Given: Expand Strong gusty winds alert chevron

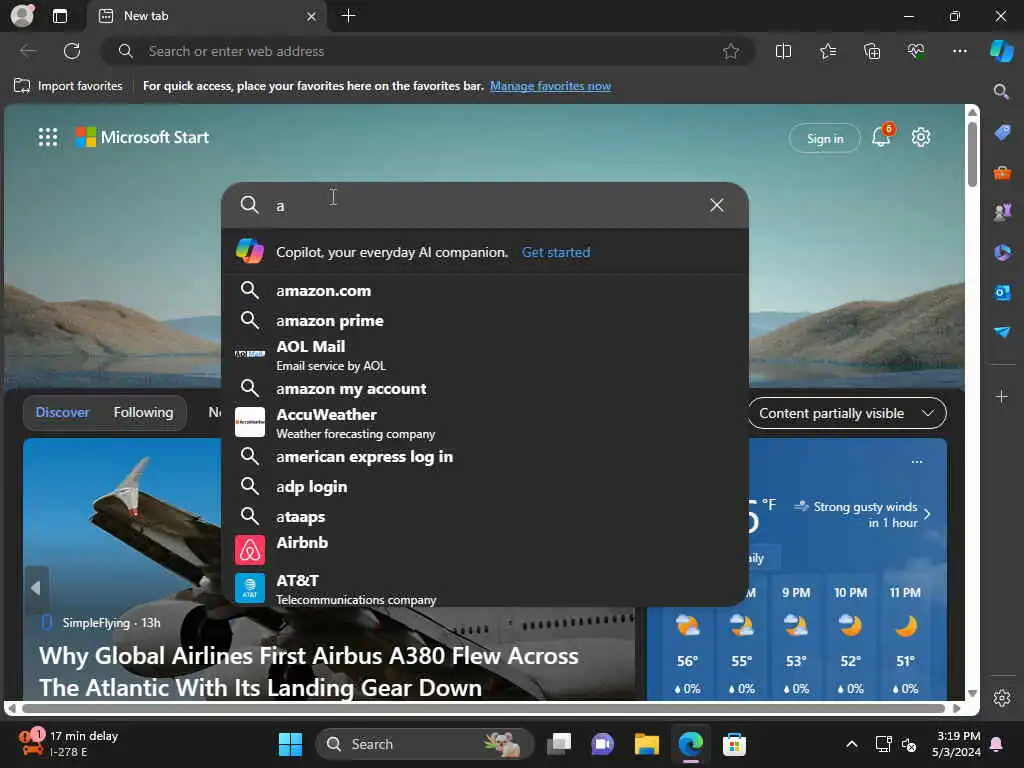Looking at the screenshot, I should tap(927, 514).
